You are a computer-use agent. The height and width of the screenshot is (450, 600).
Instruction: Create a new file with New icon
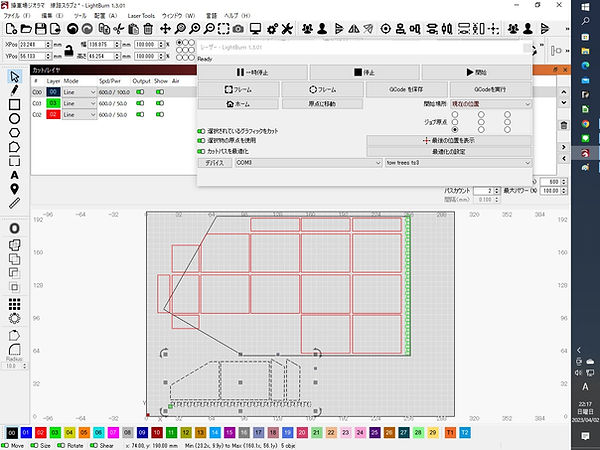11,29
